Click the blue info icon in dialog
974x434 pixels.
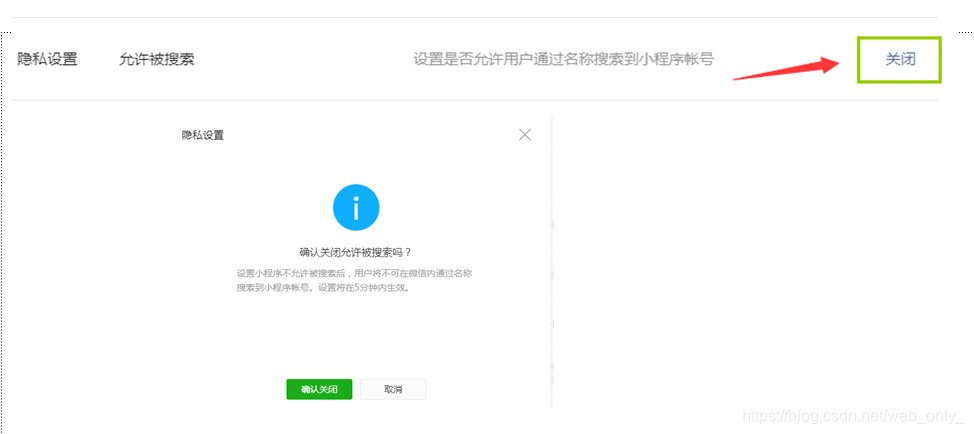click(x=356, y=208)
